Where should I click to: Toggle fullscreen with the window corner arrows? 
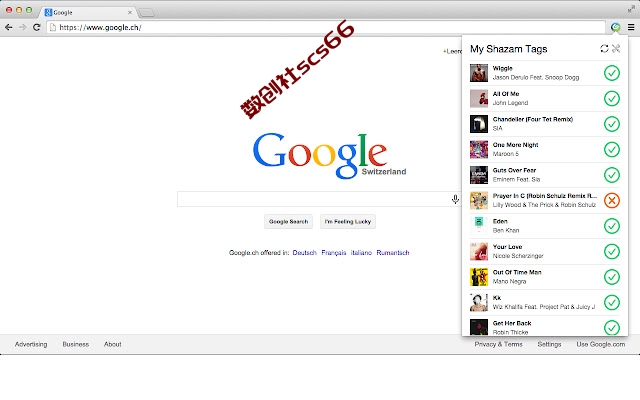[x=631, y=9]
